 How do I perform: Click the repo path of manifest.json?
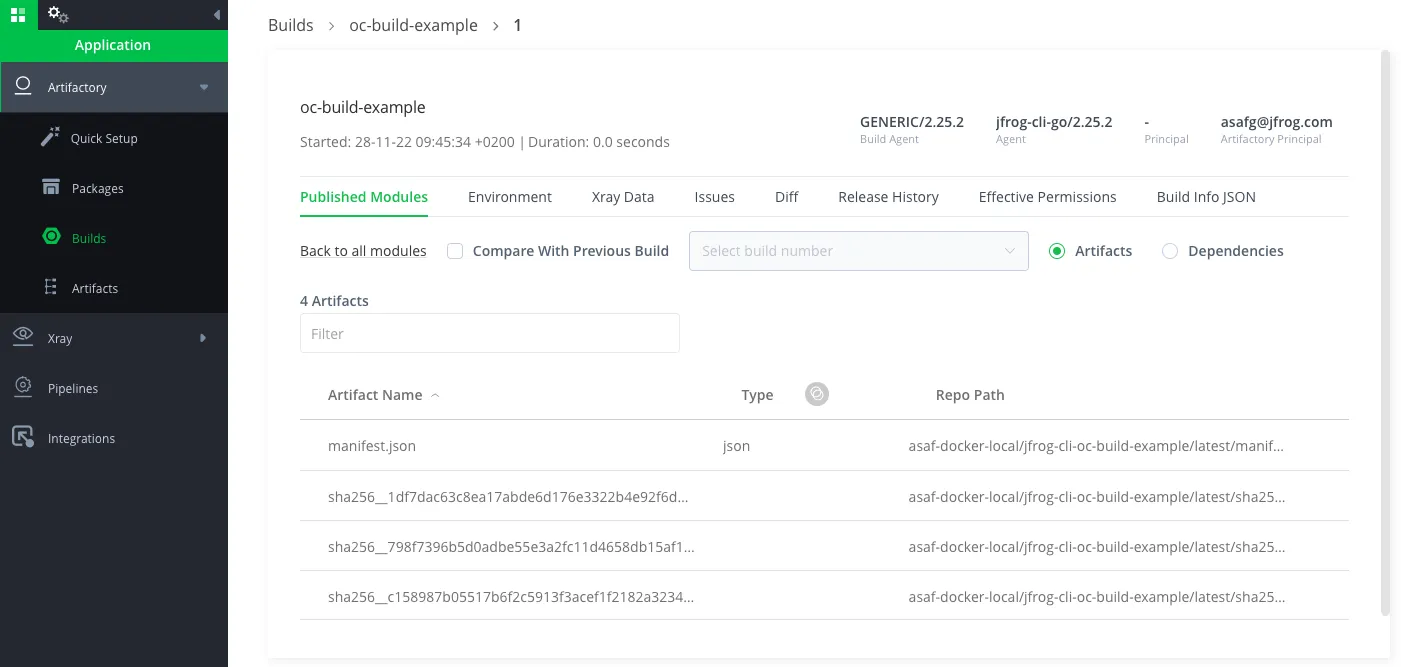(x=1096, y=446)
